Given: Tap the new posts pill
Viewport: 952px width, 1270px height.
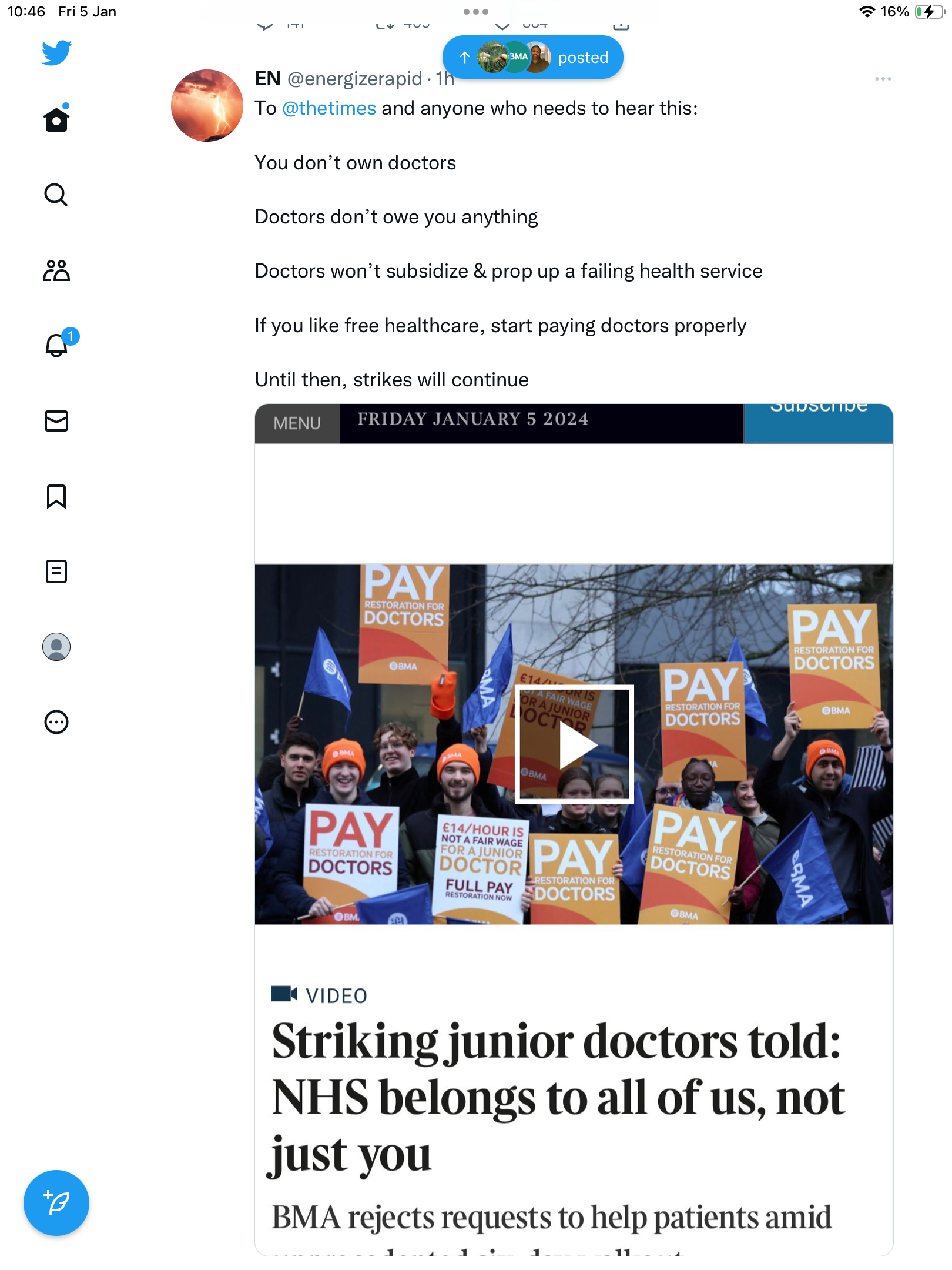Looking at the screenshot, I should (533, 57).
